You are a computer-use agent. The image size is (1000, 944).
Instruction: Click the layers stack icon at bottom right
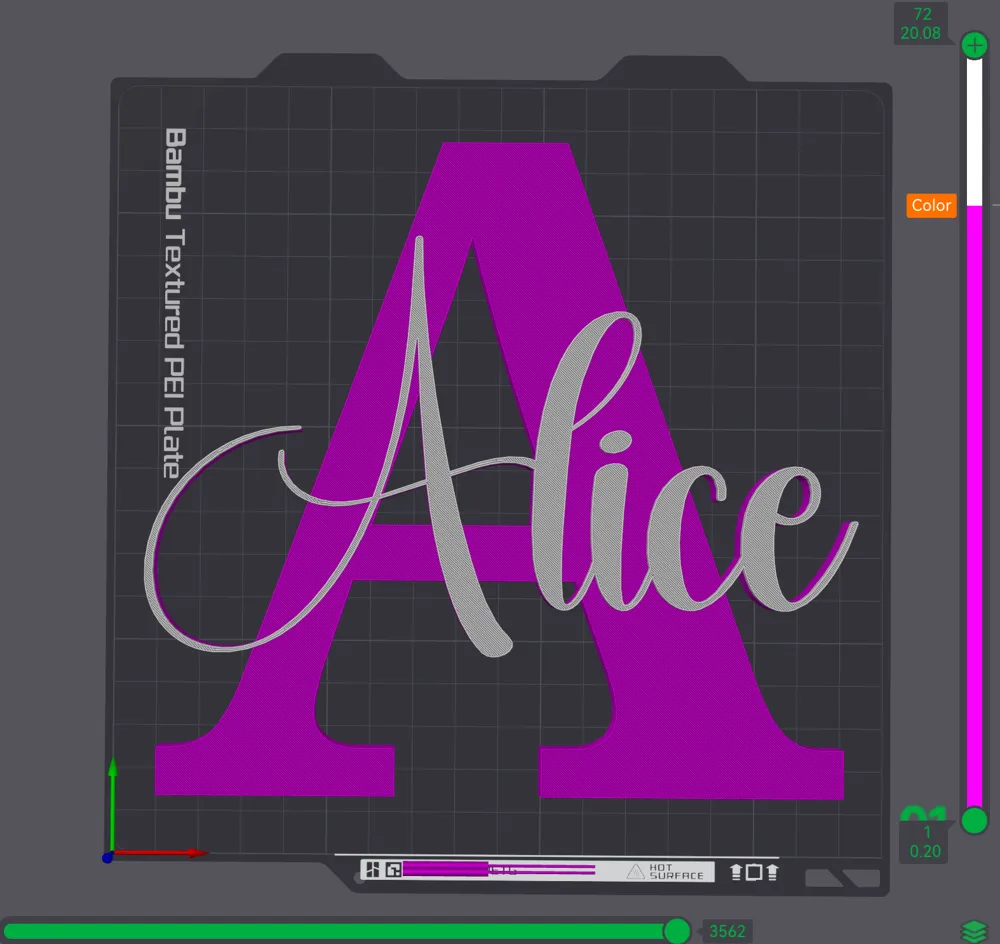[x=974, y=930]
